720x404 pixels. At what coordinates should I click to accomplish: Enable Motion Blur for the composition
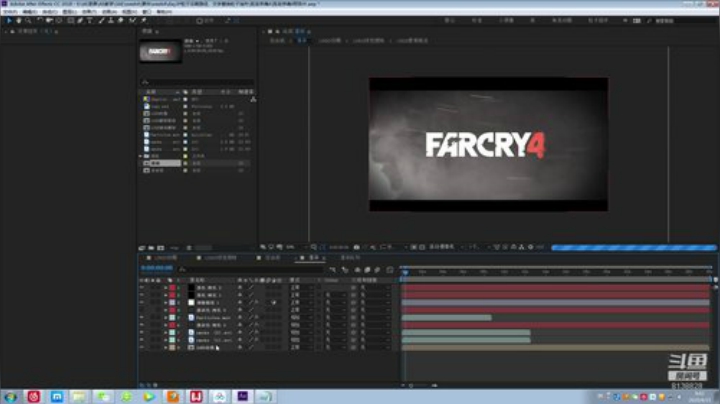(x=377, y=270)
